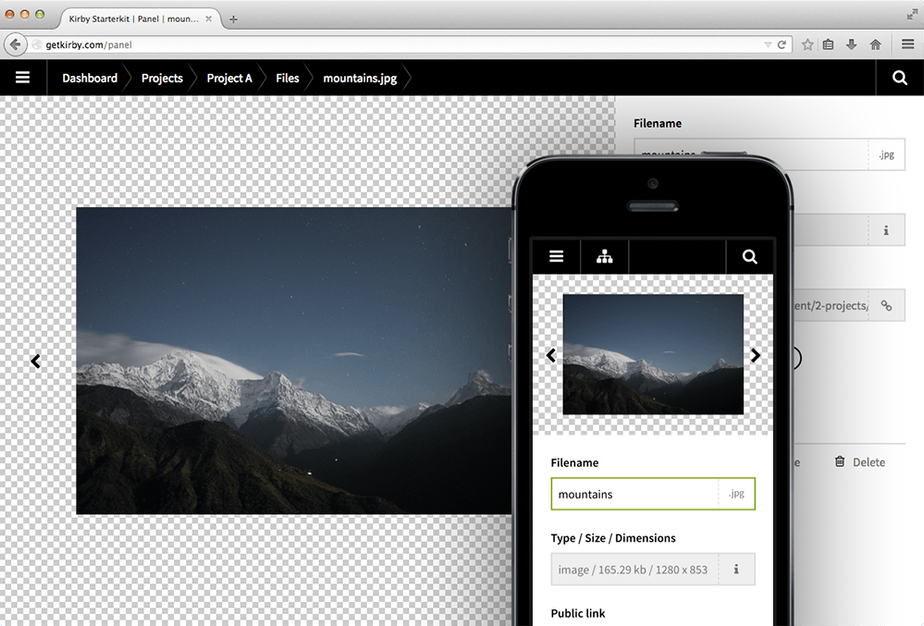Show next image on the phone preview
This screenshot has height=626, width=924.
tap(756, 355)
